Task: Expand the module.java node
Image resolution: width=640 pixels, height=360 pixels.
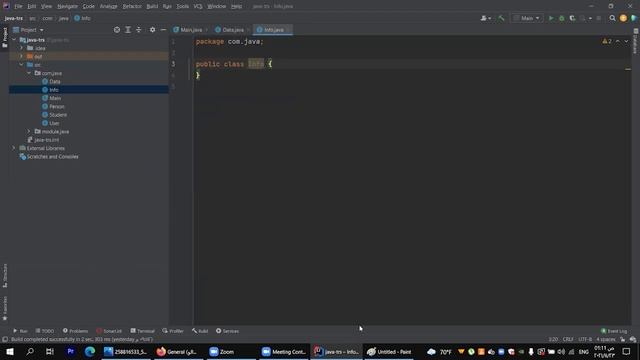Action: point(29,131)
